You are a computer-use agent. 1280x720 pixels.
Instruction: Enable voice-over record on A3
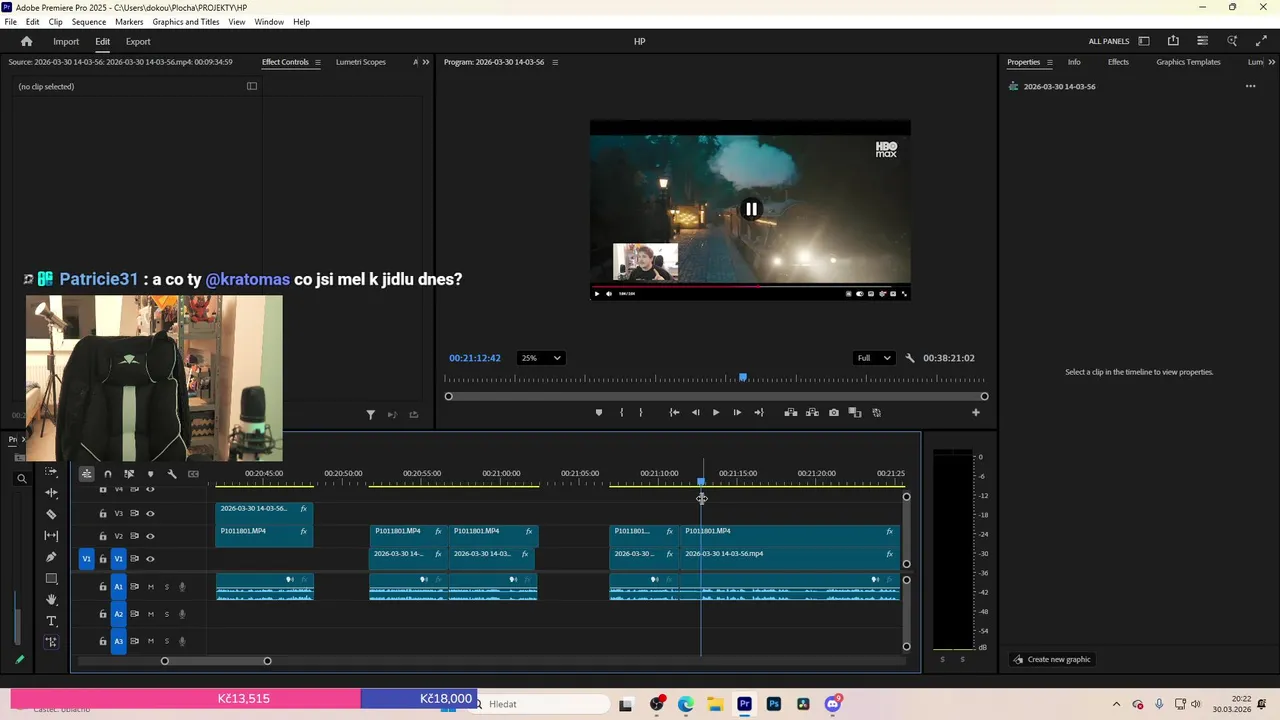click(182, 641)
